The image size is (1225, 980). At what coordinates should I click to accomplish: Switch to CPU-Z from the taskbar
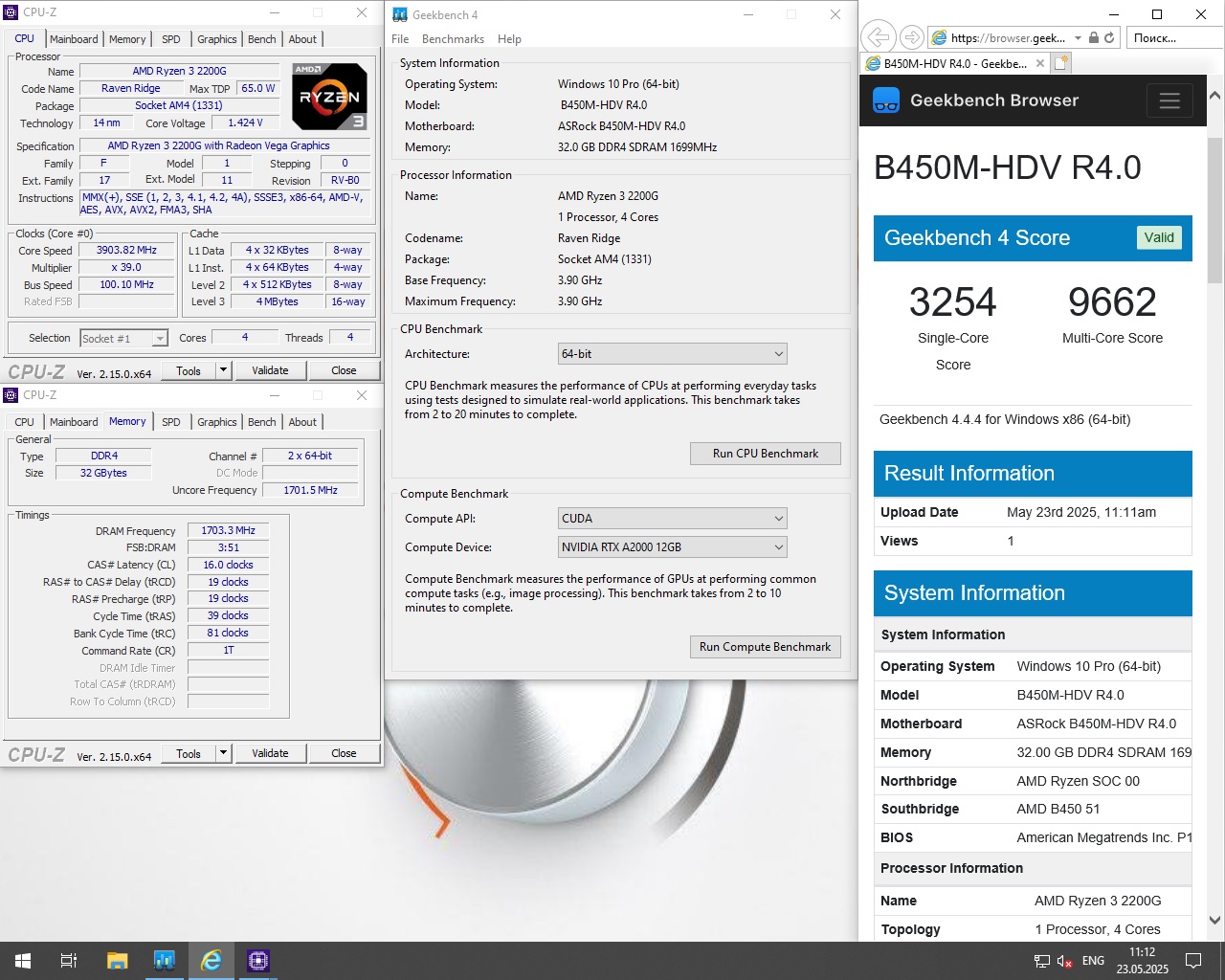coord(257,960)
